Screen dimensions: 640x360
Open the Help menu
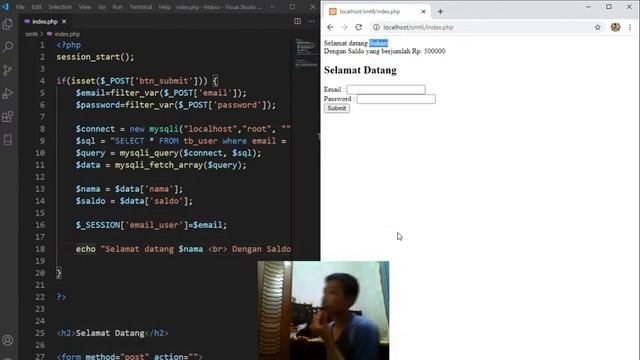[164, 7]
